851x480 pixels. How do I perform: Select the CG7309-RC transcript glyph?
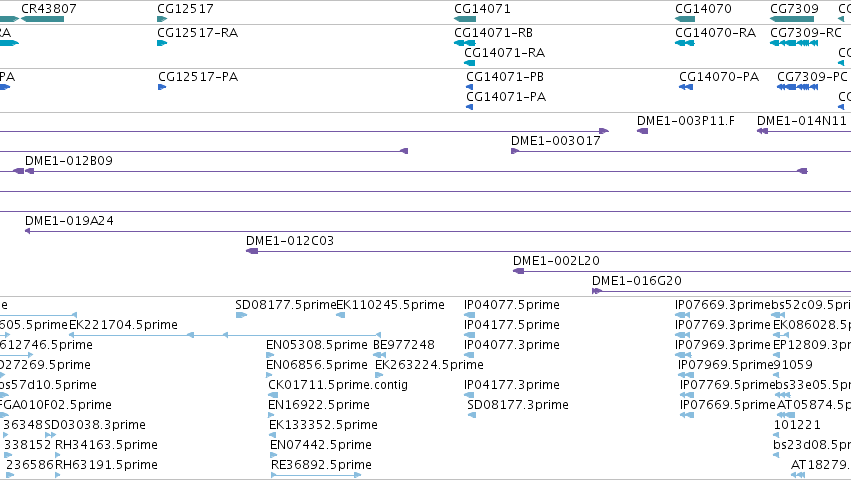(x=794, y=43)
